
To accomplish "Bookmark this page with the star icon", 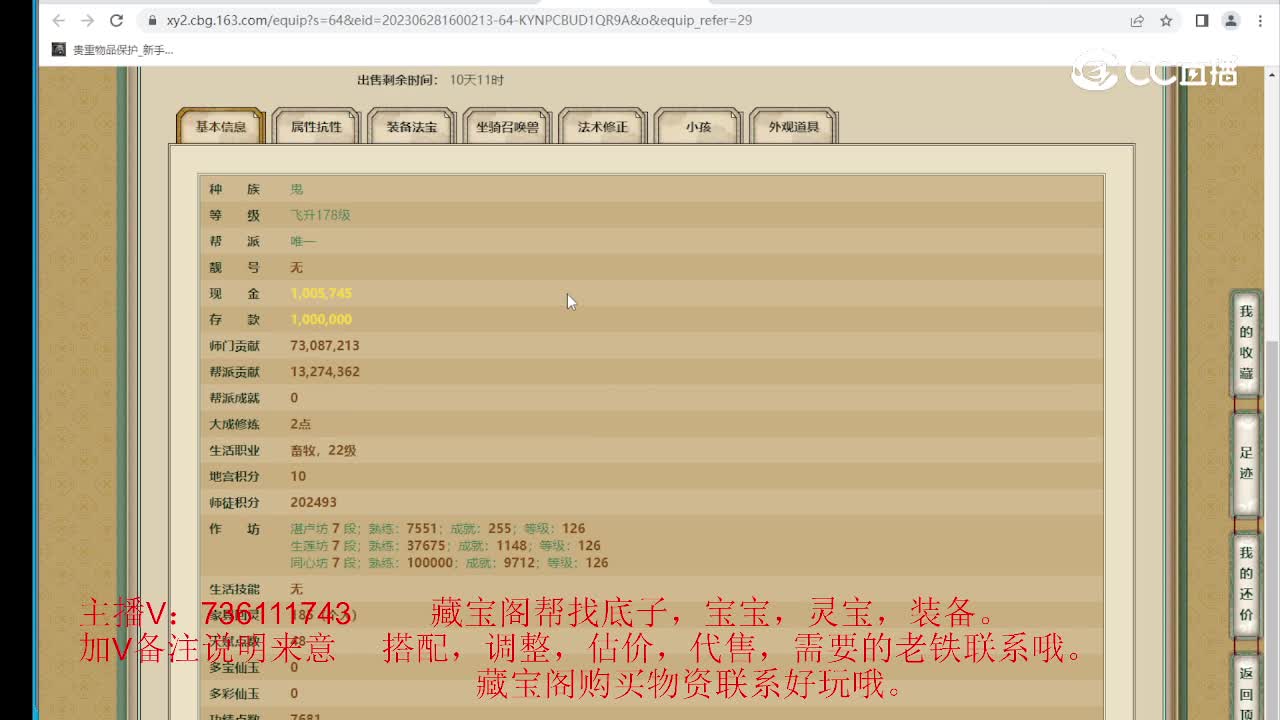I will (x=1167, y=20).
